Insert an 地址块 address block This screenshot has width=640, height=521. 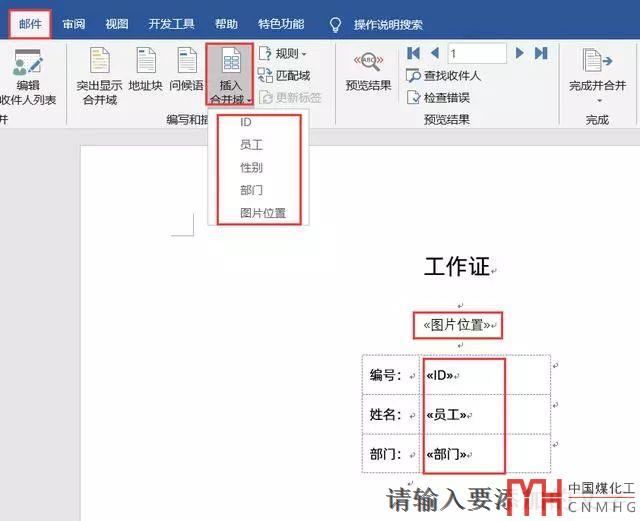tap(146, 69)
